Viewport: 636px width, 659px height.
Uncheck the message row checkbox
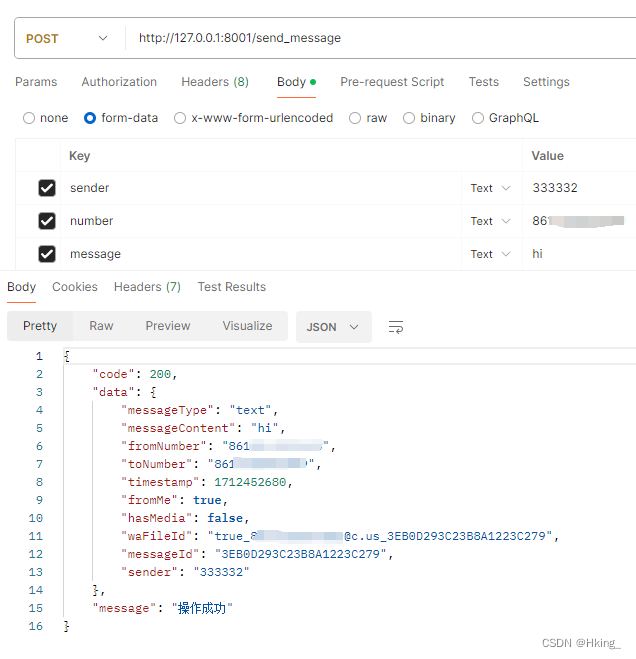[x=46, y=254]
